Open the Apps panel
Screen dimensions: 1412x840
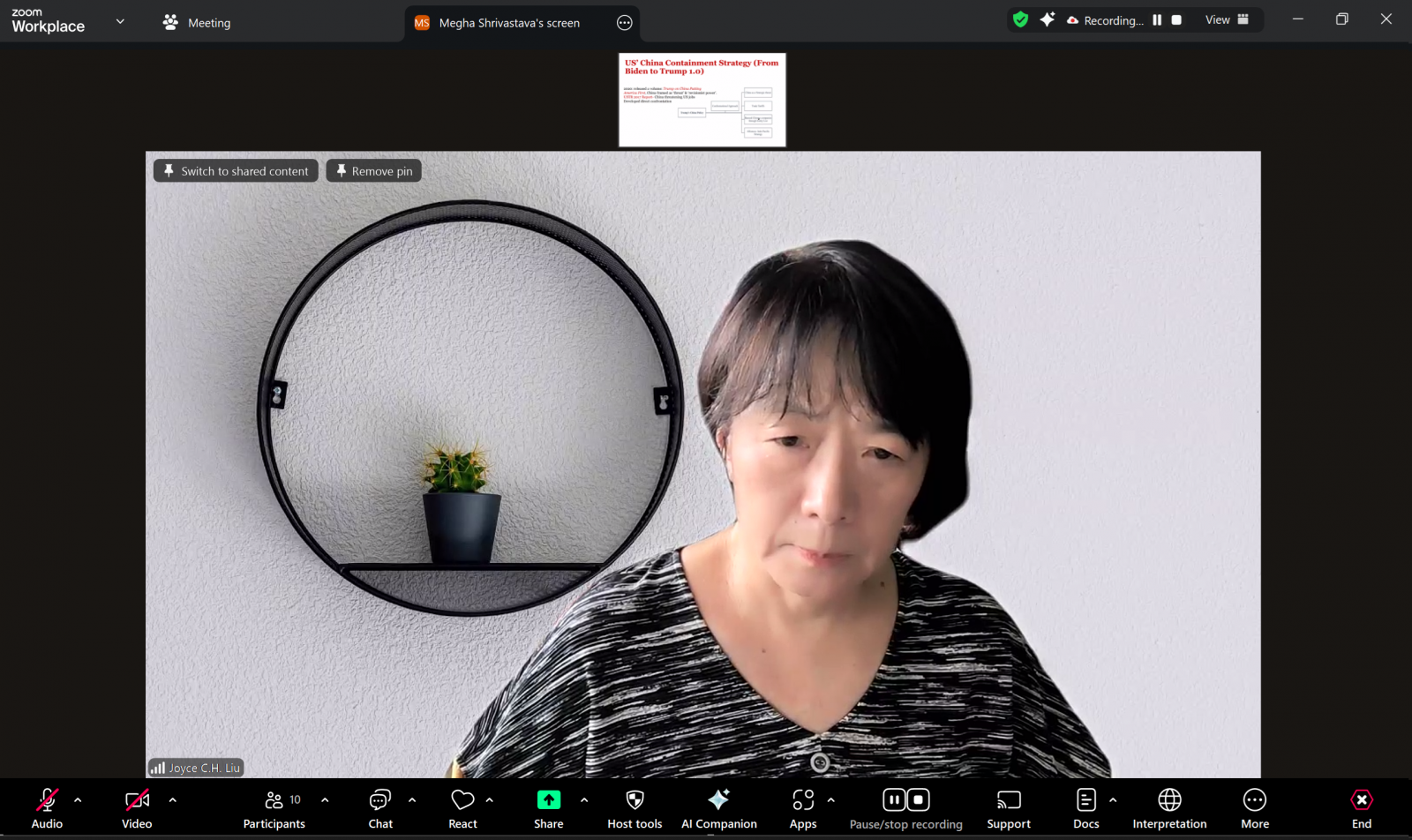click(802, 808)
